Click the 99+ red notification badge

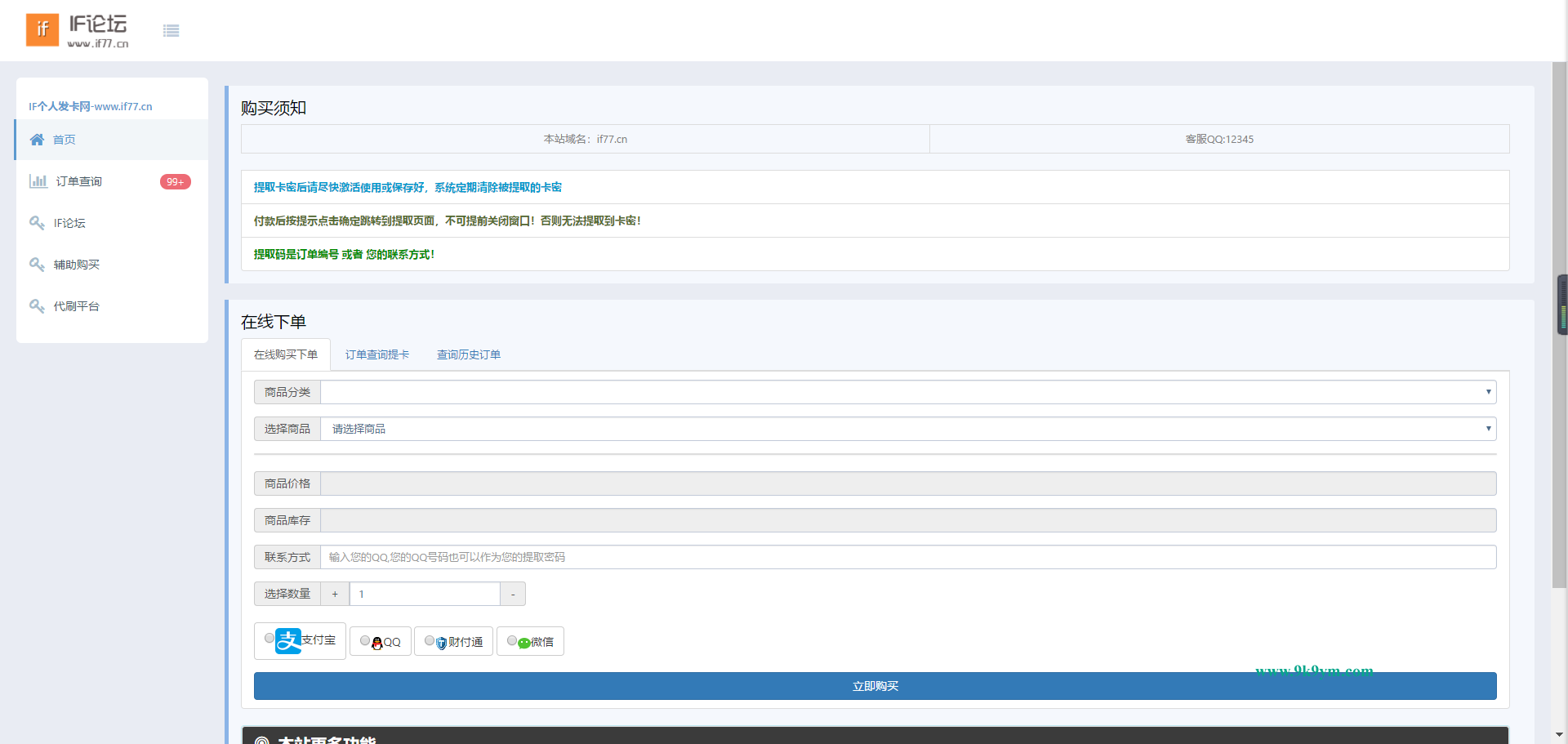(175, 181)
